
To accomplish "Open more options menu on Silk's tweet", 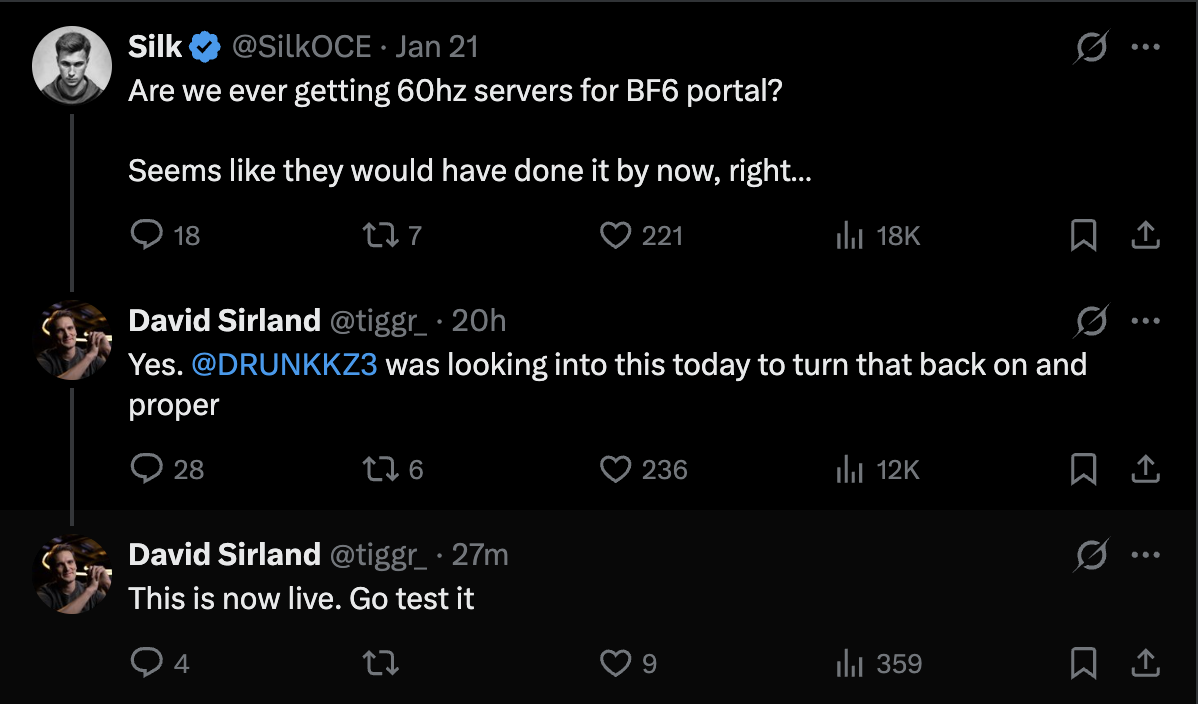I will [x=1145, y=47].
